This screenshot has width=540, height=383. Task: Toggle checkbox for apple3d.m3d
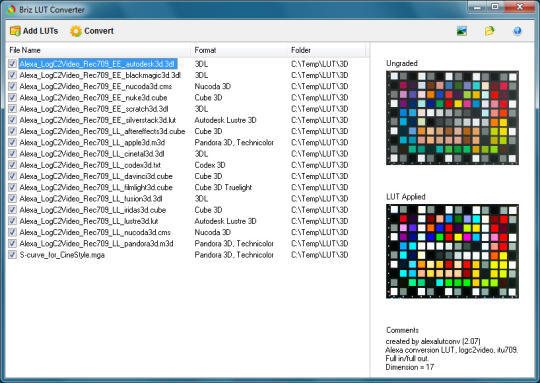point(12,142)
